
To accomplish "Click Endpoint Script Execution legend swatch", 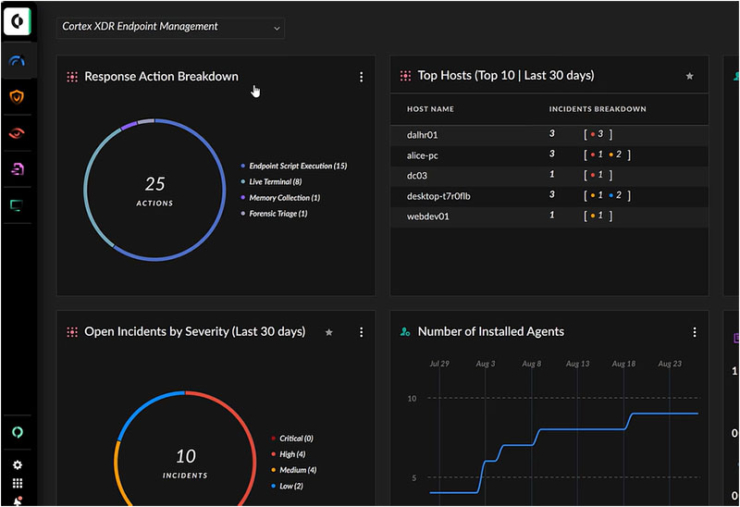I will tap(243, 166).
